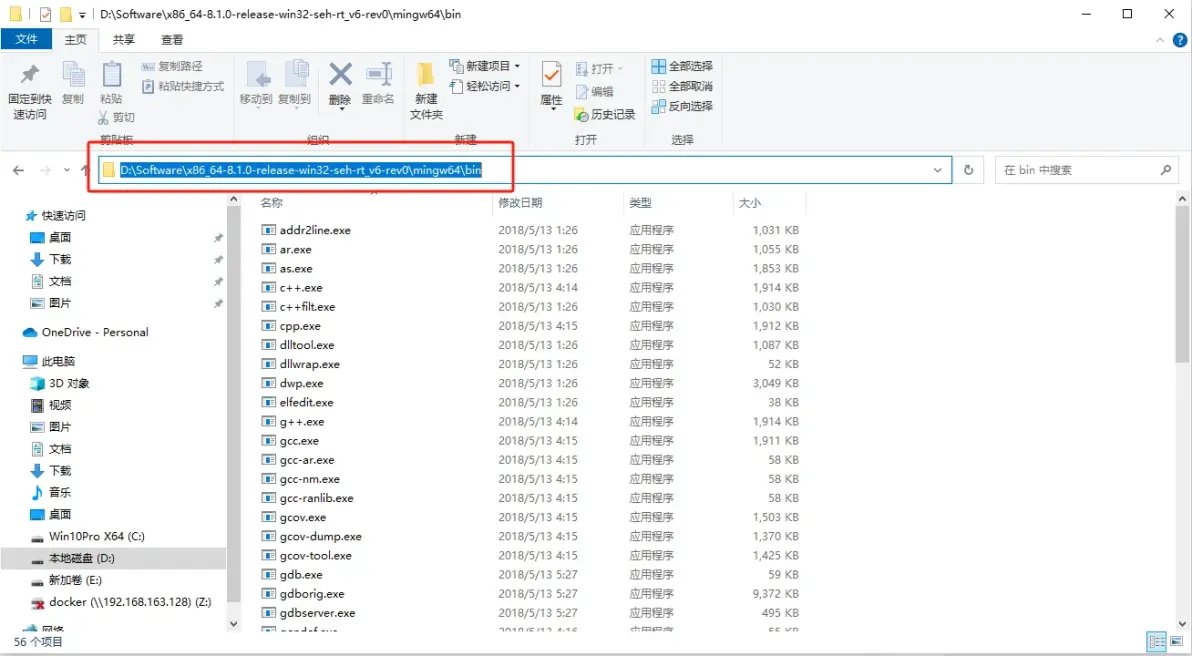Open the Videos folder in the sidebar

51,405
